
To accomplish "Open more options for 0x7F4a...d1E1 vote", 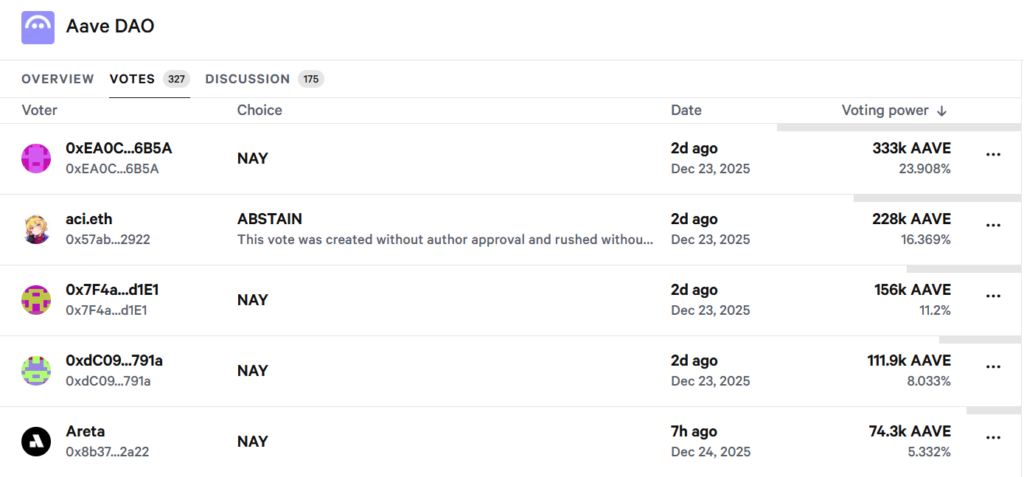I will tap(993, 296).
